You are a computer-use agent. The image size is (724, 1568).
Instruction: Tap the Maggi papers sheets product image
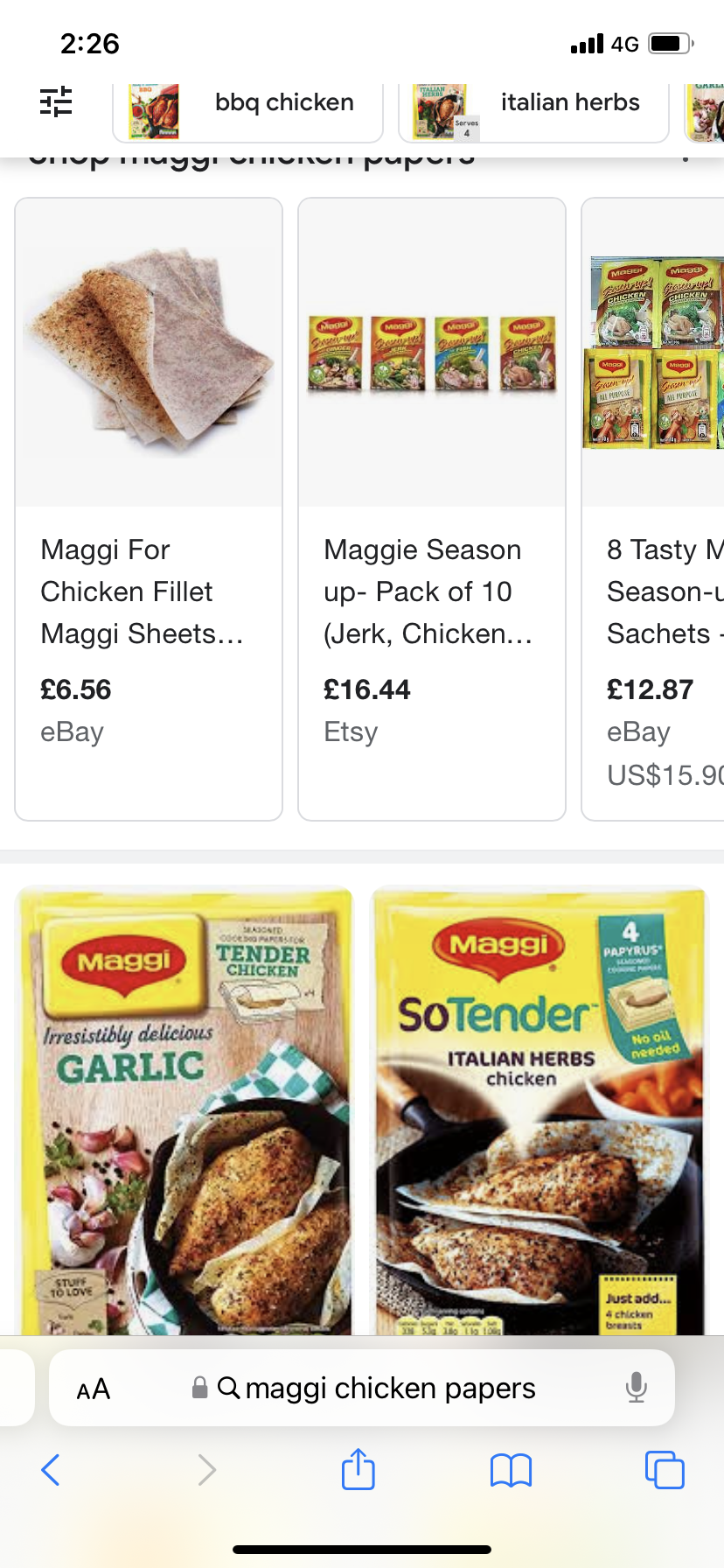tap(149, 353)
